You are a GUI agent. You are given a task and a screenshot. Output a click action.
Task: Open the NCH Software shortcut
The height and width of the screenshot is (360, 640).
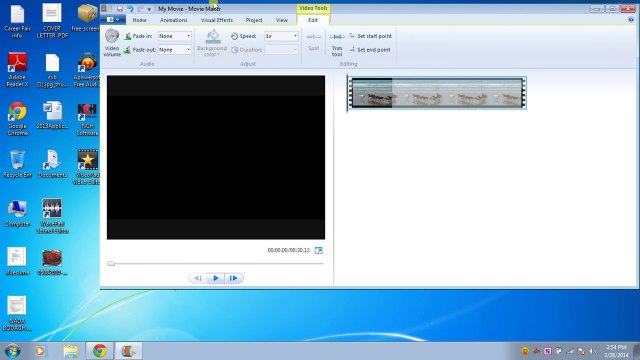click(x=87, y=119)
